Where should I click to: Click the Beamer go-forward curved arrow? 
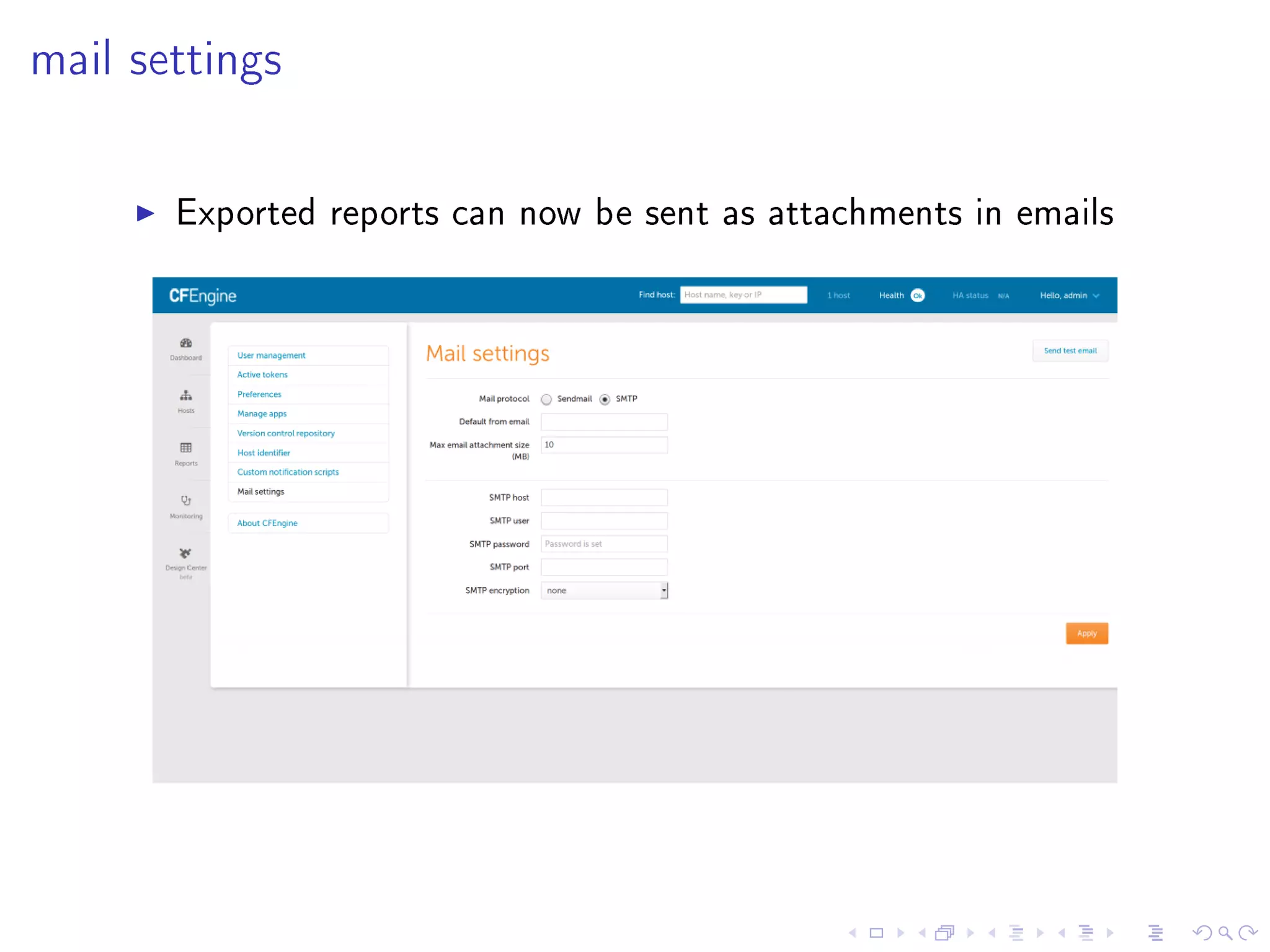1248,933
